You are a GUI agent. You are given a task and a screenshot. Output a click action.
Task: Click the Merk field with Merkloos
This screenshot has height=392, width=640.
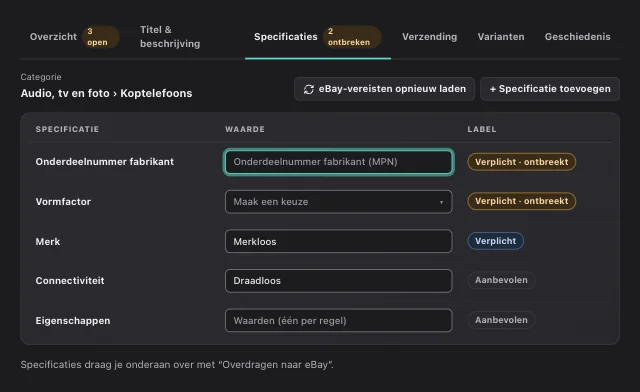338,241
